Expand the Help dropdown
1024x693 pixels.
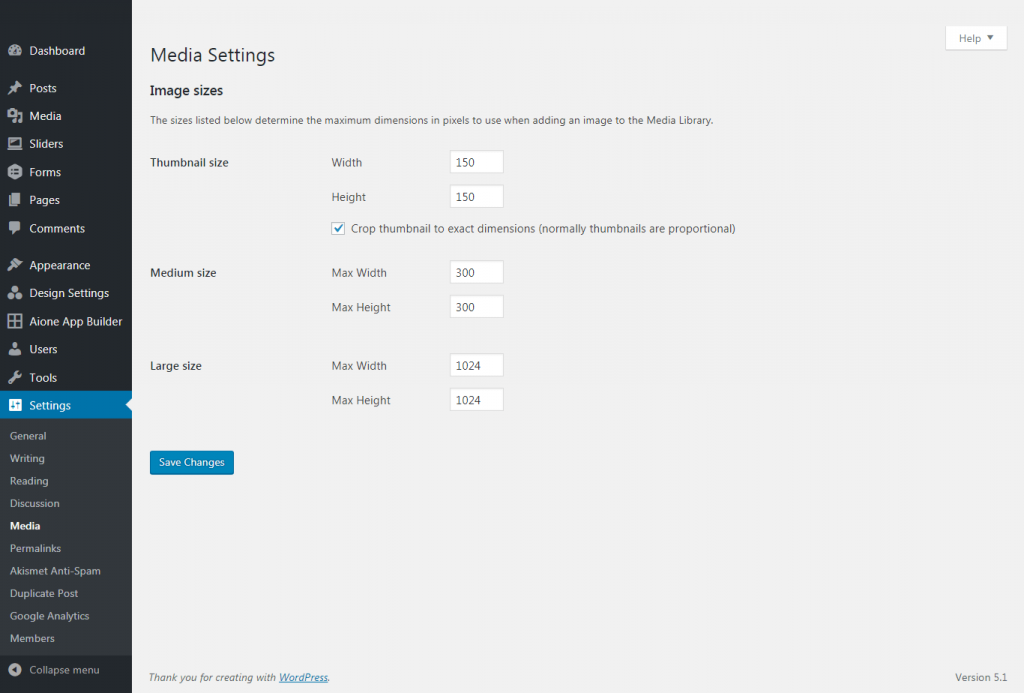tap(976, 38)
